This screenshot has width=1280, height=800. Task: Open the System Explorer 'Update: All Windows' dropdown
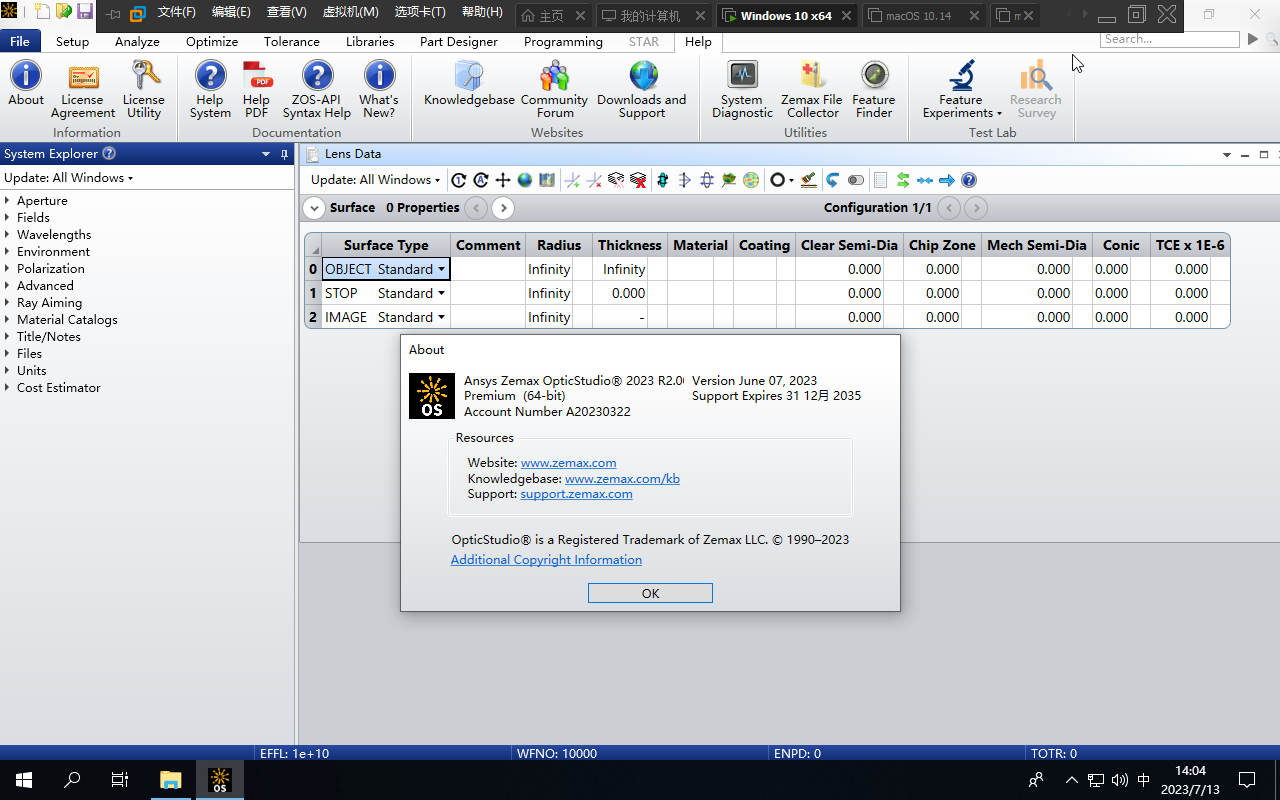pos(69,178)
